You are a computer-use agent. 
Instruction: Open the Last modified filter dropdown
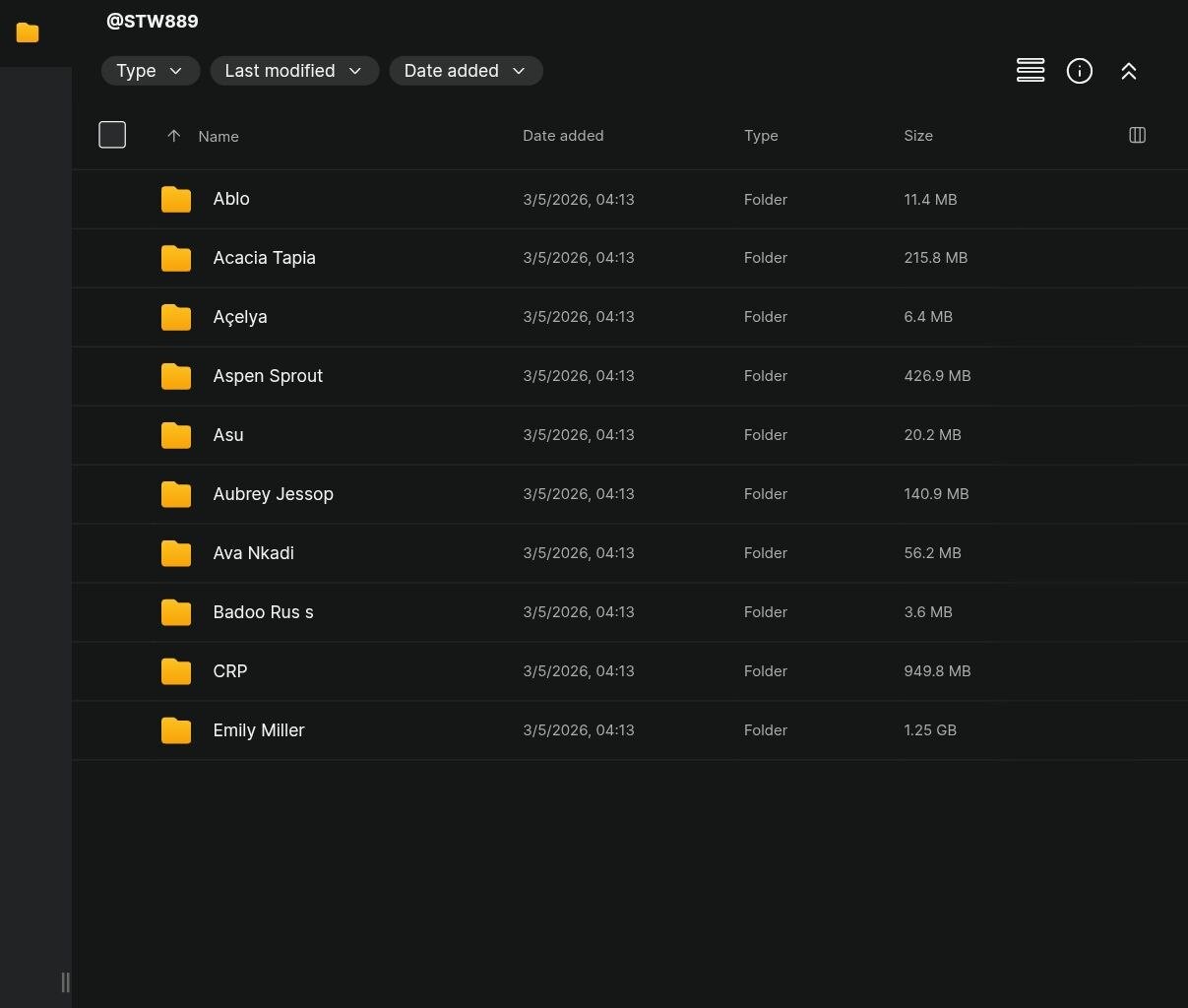[294, 71]
